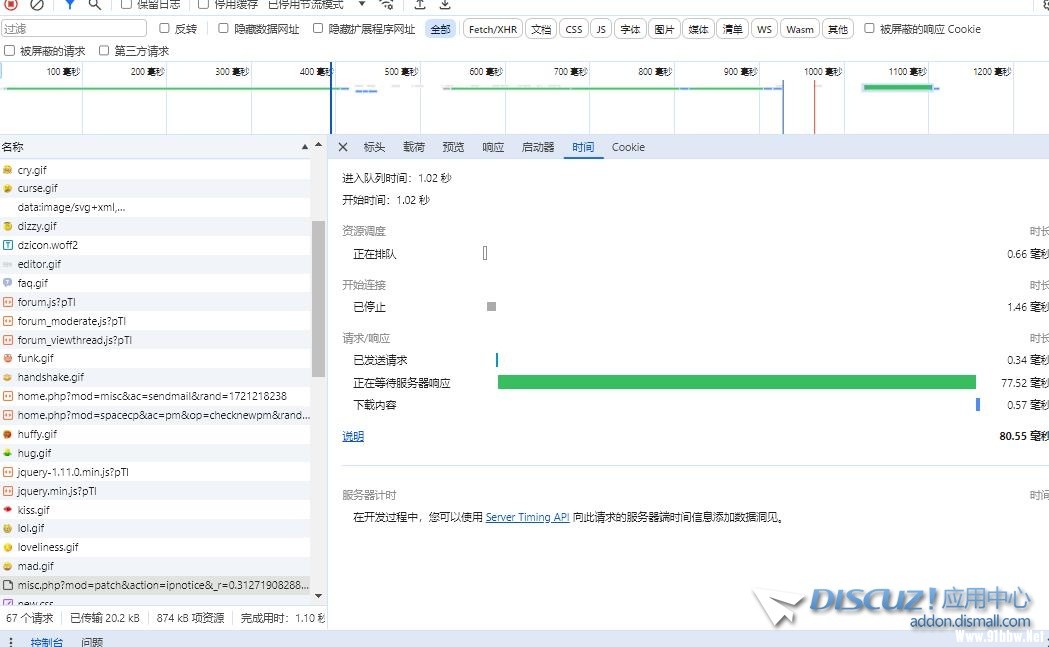Clear the network log
This screenshot has width=1049, height=647.
[37, 4]
